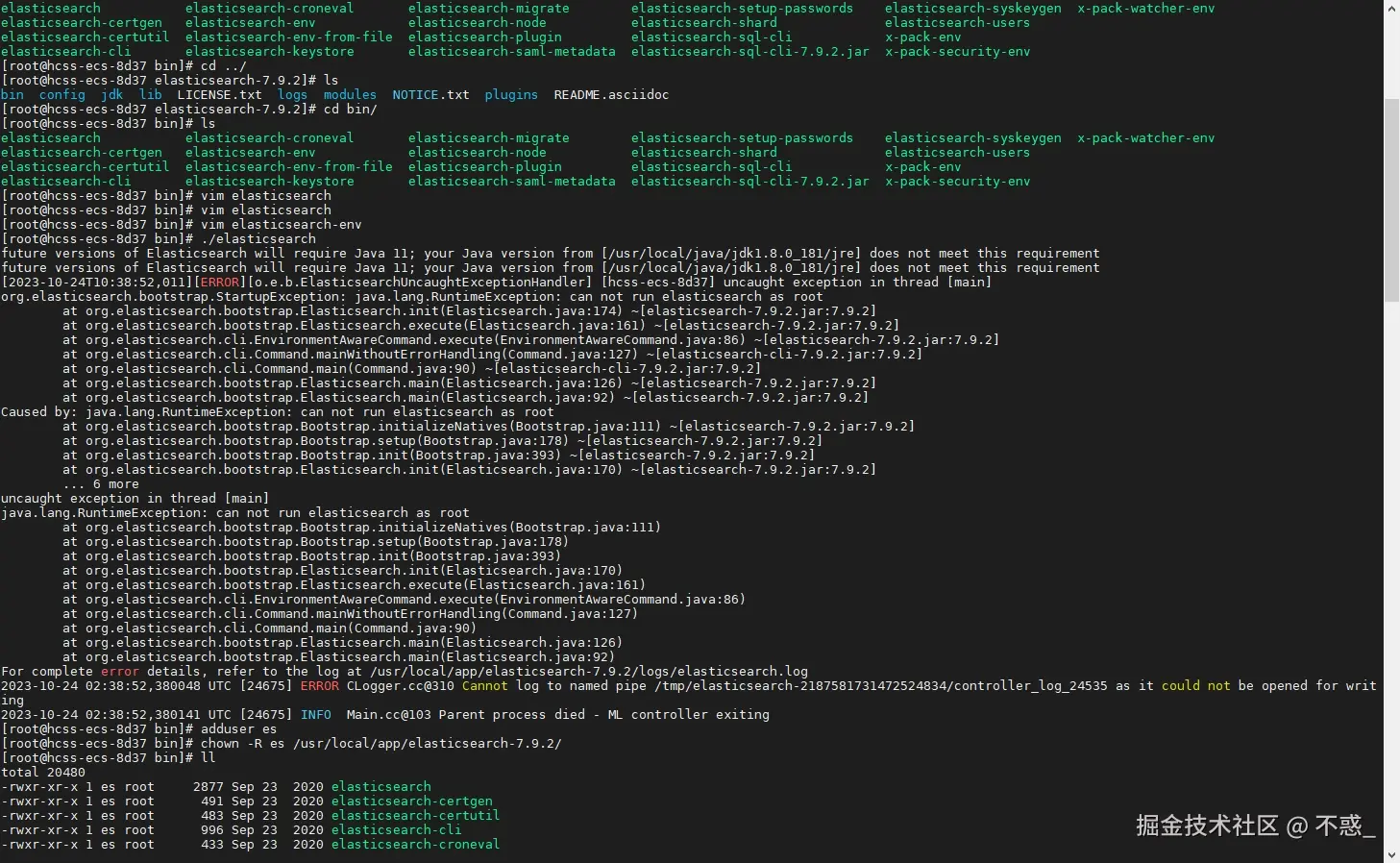The height and width of the screenshot is (863, 1400).
Task: Click the 'll' command at the prompt
Action: click(208, 758)
